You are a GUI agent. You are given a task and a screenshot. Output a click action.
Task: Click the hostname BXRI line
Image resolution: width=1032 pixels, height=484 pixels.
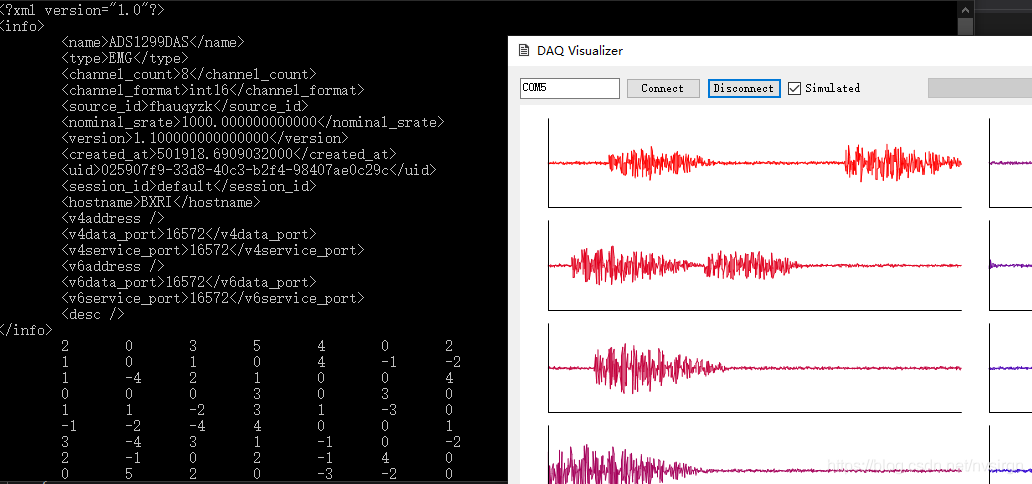161,202
